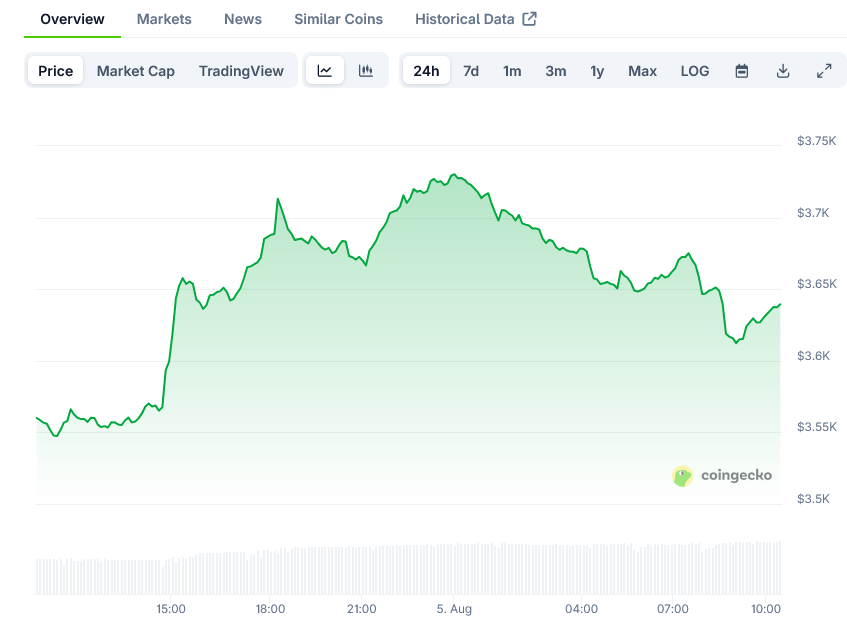Open the Markets tab

(164, 19)
